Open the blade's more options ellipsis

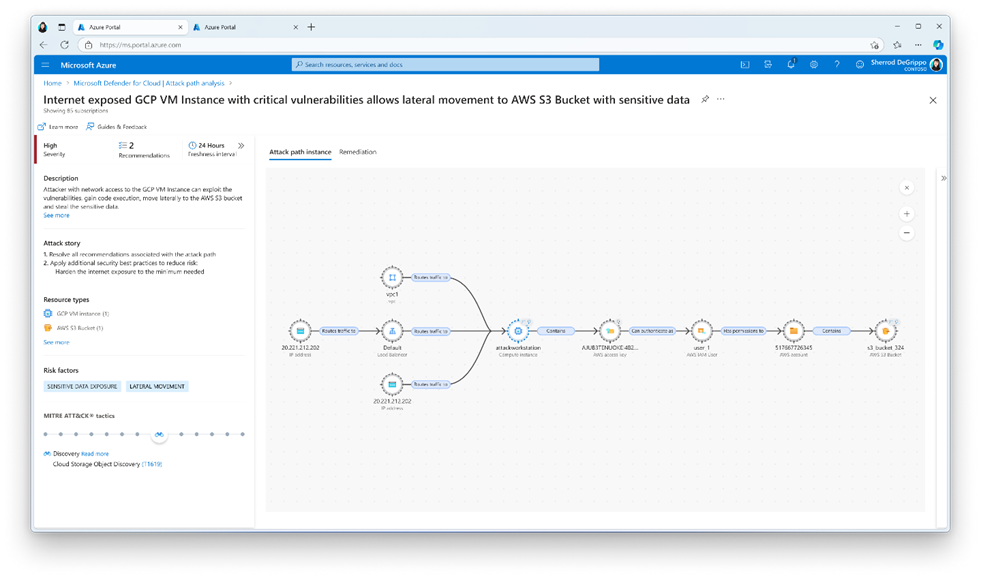pos(721,99)
